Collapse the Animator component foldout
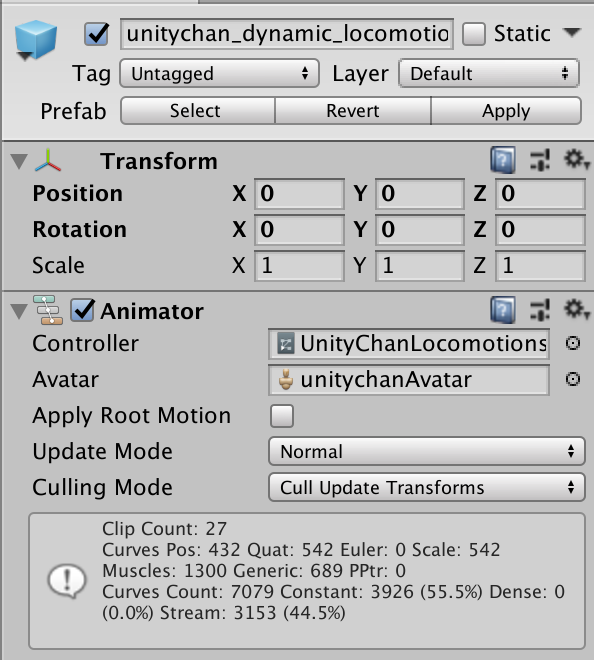The width and height of the screenshot is (594, 660). 19,311
